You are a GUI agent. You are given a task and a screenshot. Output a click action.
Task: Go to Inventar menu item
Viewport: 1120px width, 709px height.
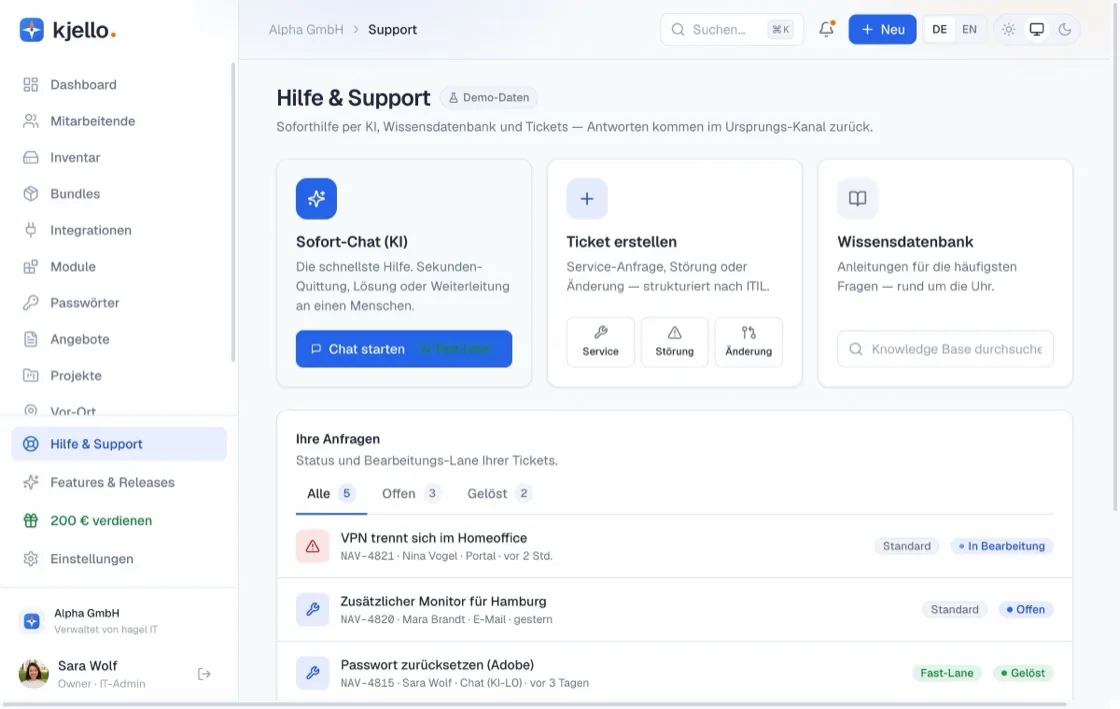coord(119,157)
